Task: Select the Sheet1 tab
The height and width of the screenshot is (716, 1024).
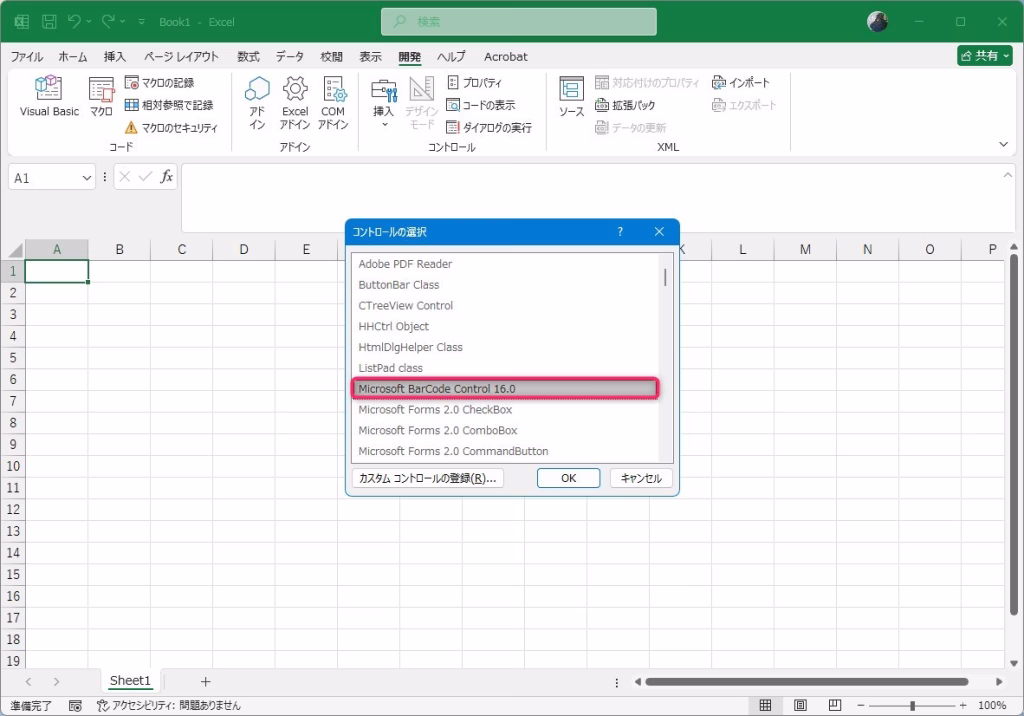Action: click(x=130, y=681)
